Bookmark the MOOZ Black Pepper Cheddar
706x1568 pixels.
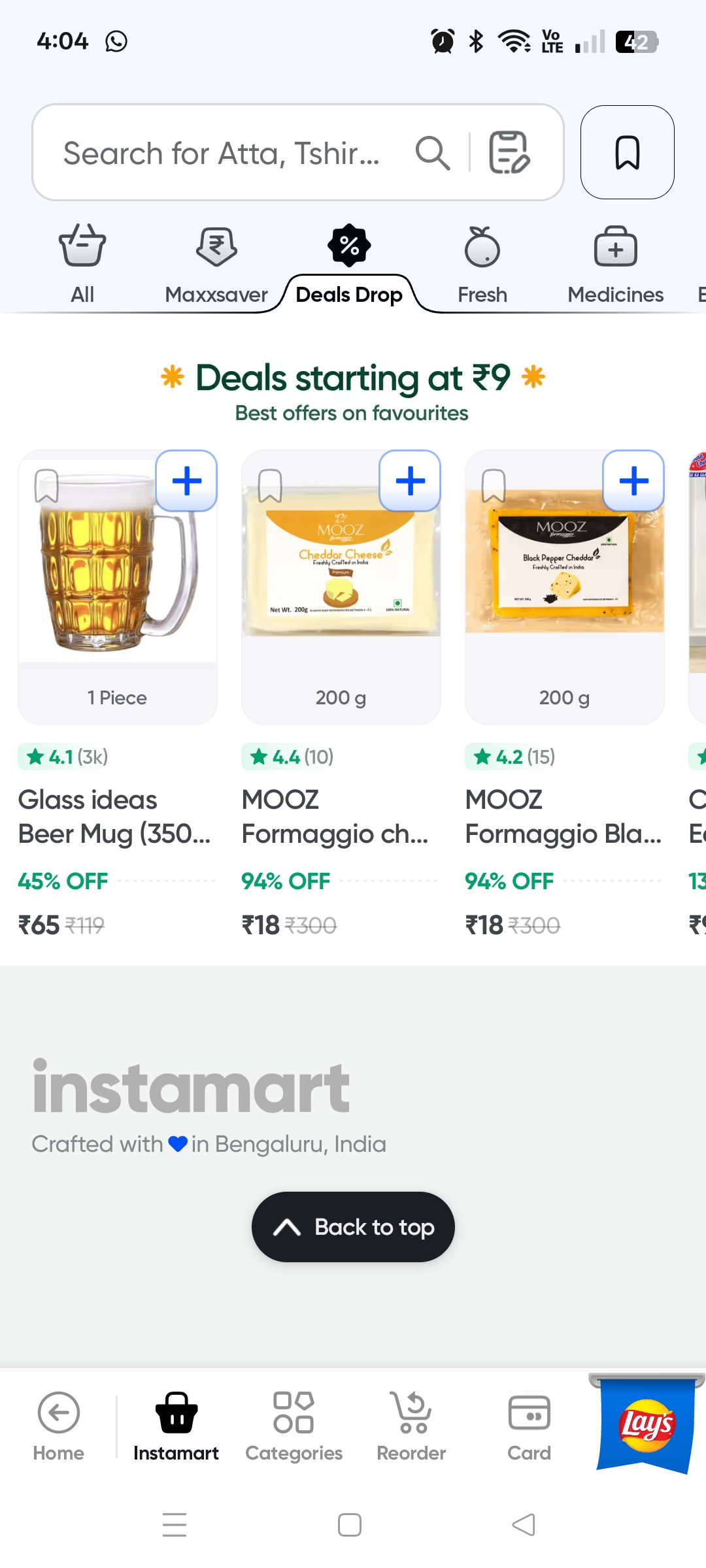pyautogui.click(x=494, y=485)
